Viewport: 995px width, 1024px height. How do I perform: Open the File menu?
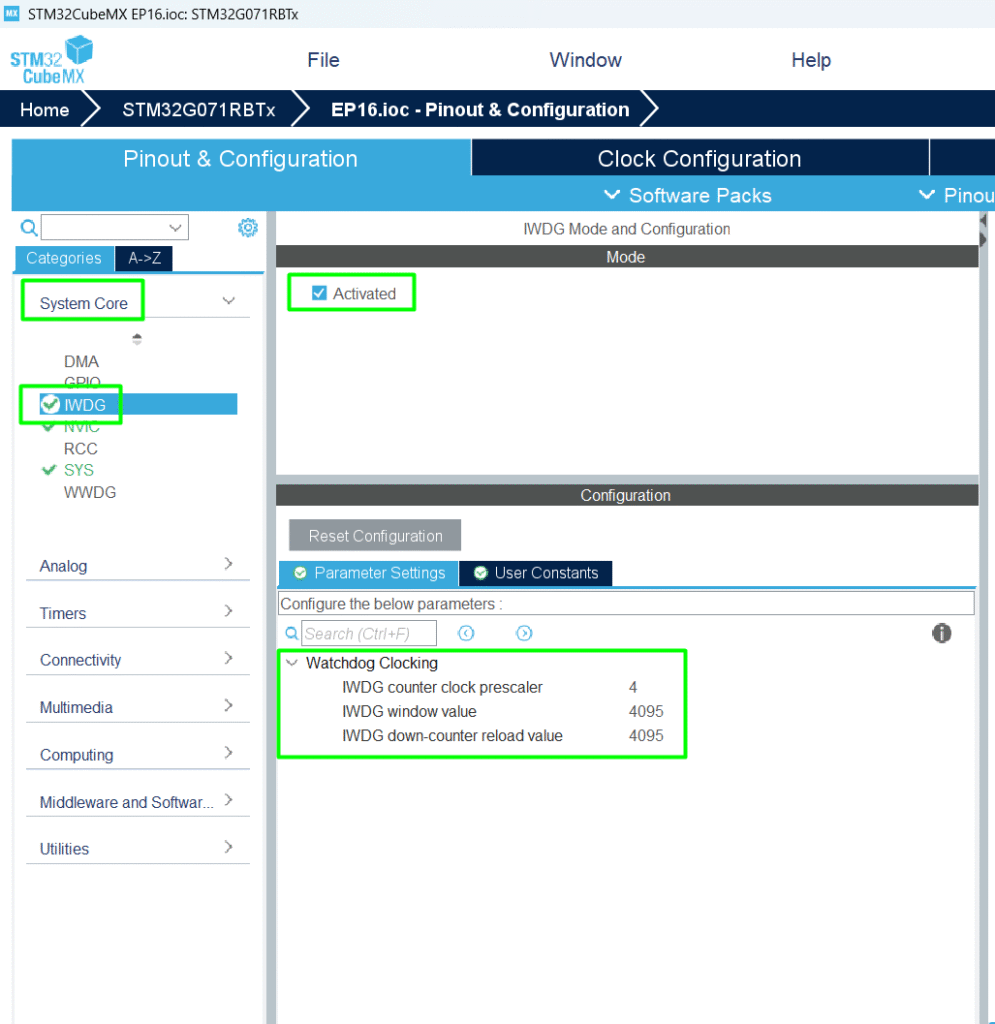pyautogui.click(x=323, y=60)
